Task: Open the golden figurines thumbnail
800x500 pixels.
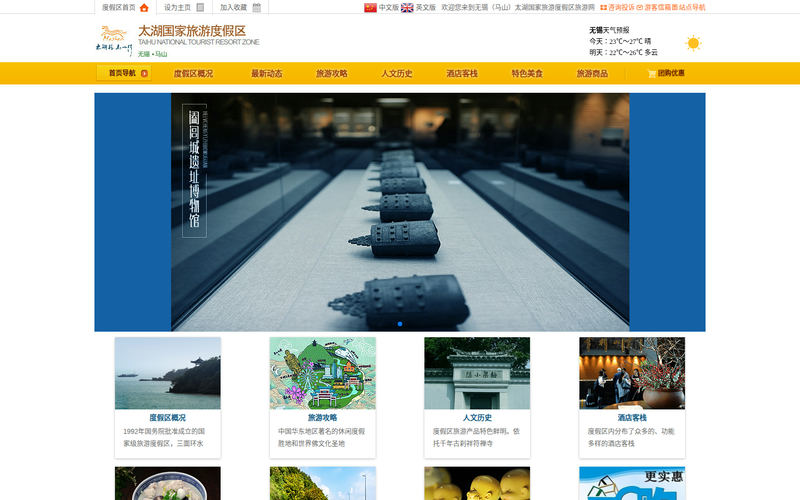Action: (x=477, y=483)
